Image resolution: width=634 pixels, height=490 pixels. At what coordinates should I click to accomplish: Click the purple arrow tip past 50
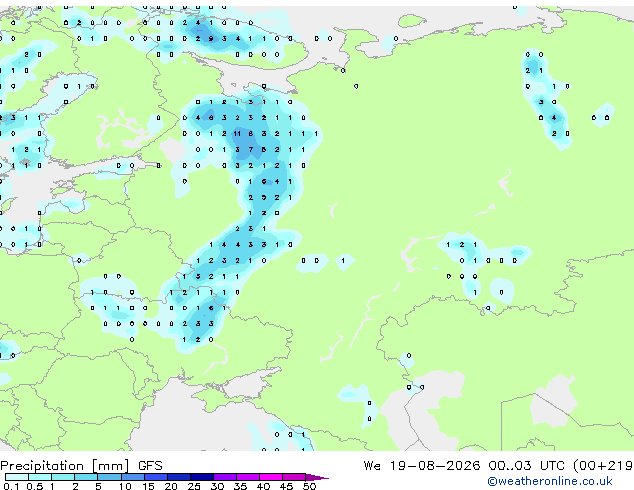pyautogui.click(x=317, y=477)
